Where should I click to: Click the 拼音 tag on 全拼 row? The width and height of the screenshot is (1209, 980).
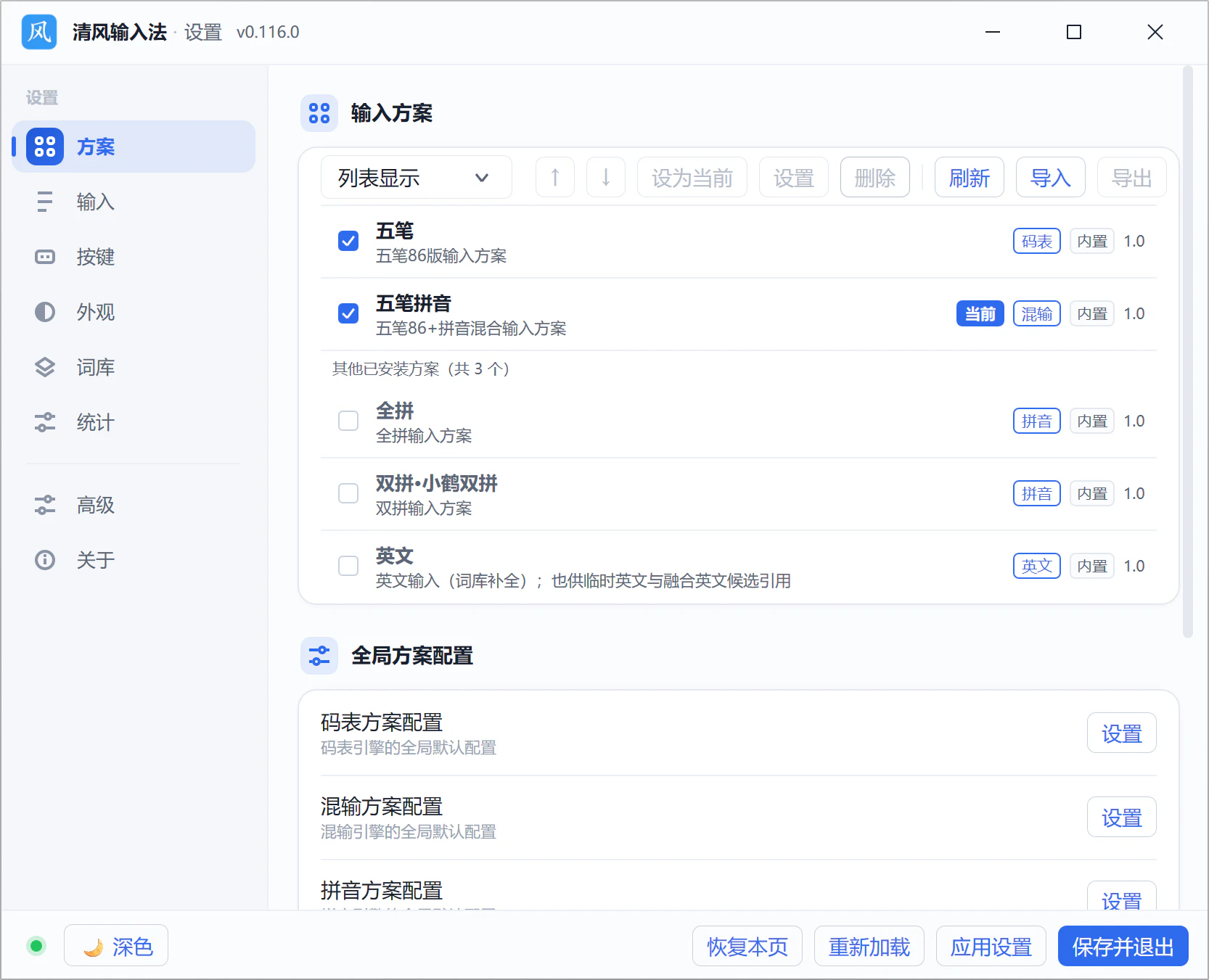click(x=1037, y=421)
